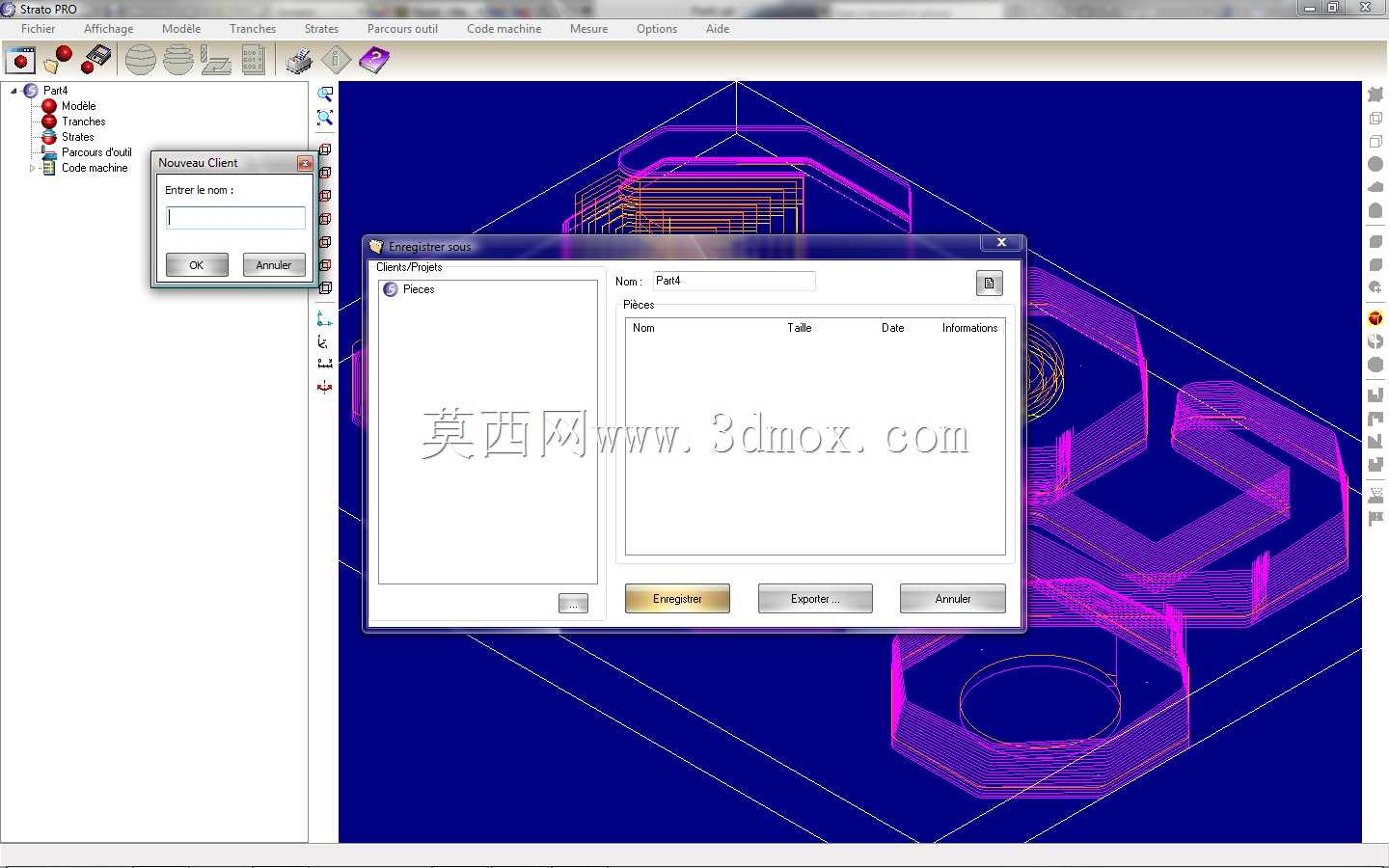Image resolution: width=1389 pixels, height=868 pixels.
Task: Open the Fichier menu
Action: pyautogui.click(x=39, y=29)
